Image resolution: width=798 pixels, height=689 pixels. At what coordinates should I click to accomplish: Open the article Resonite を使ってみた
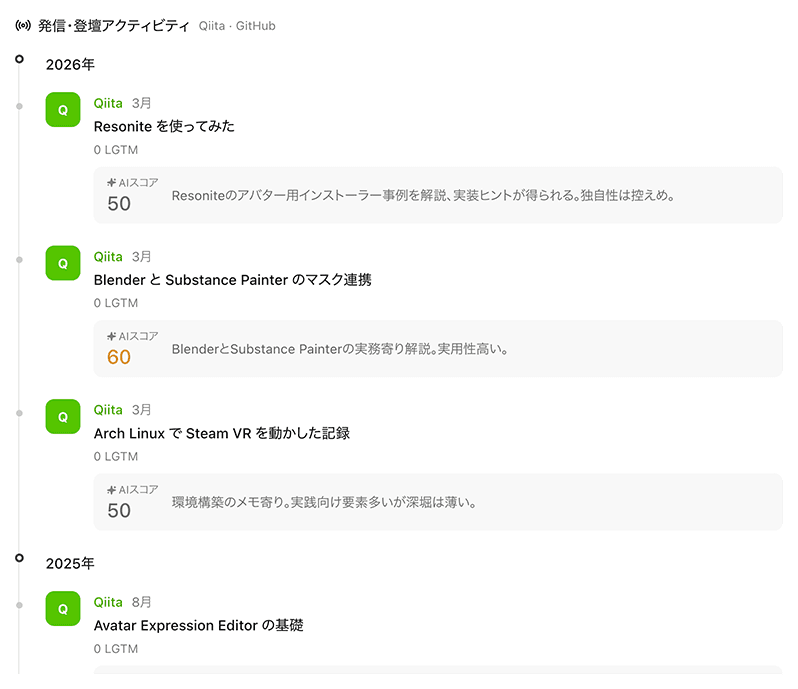point(164,126)
